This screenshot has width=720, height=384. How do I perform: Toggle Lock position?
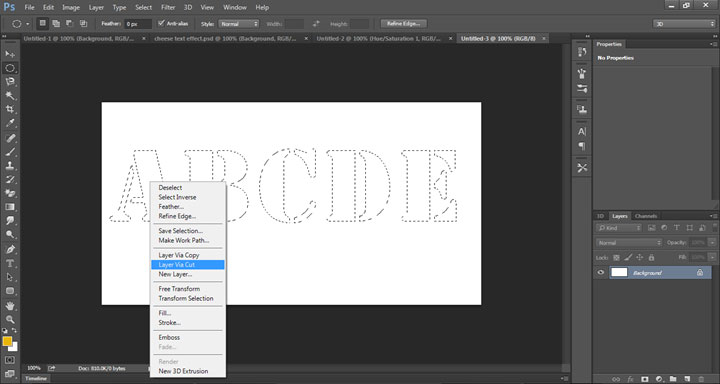(640, 258)
